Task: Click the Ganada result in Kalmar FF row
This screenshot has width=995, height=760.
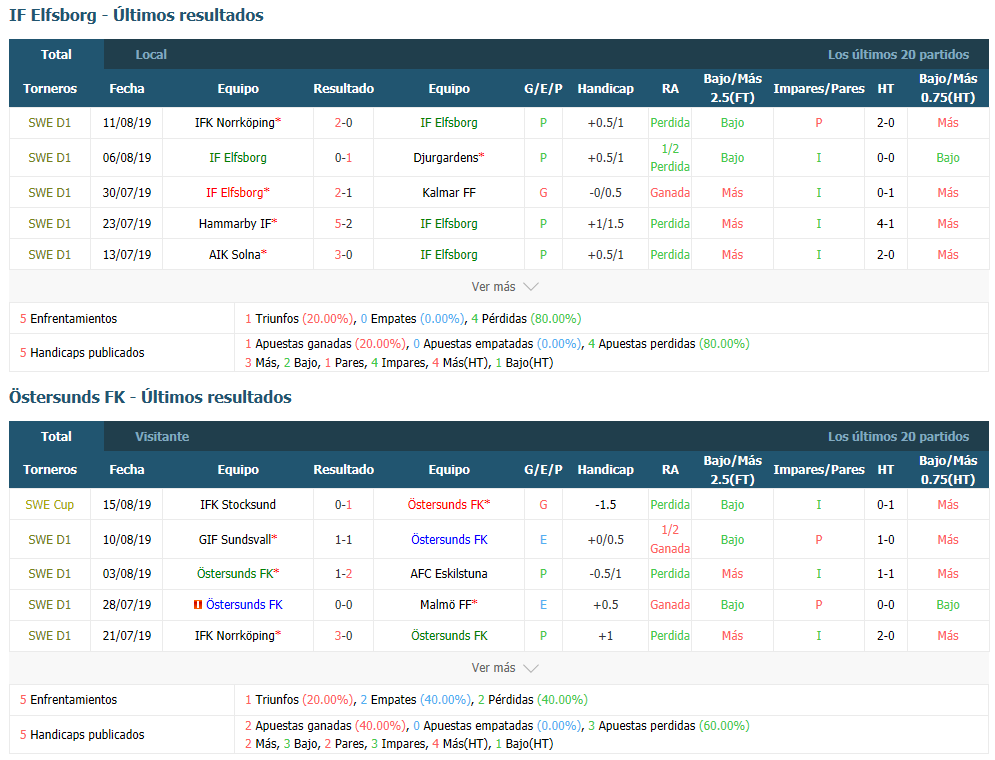Action: coord(670,193)
